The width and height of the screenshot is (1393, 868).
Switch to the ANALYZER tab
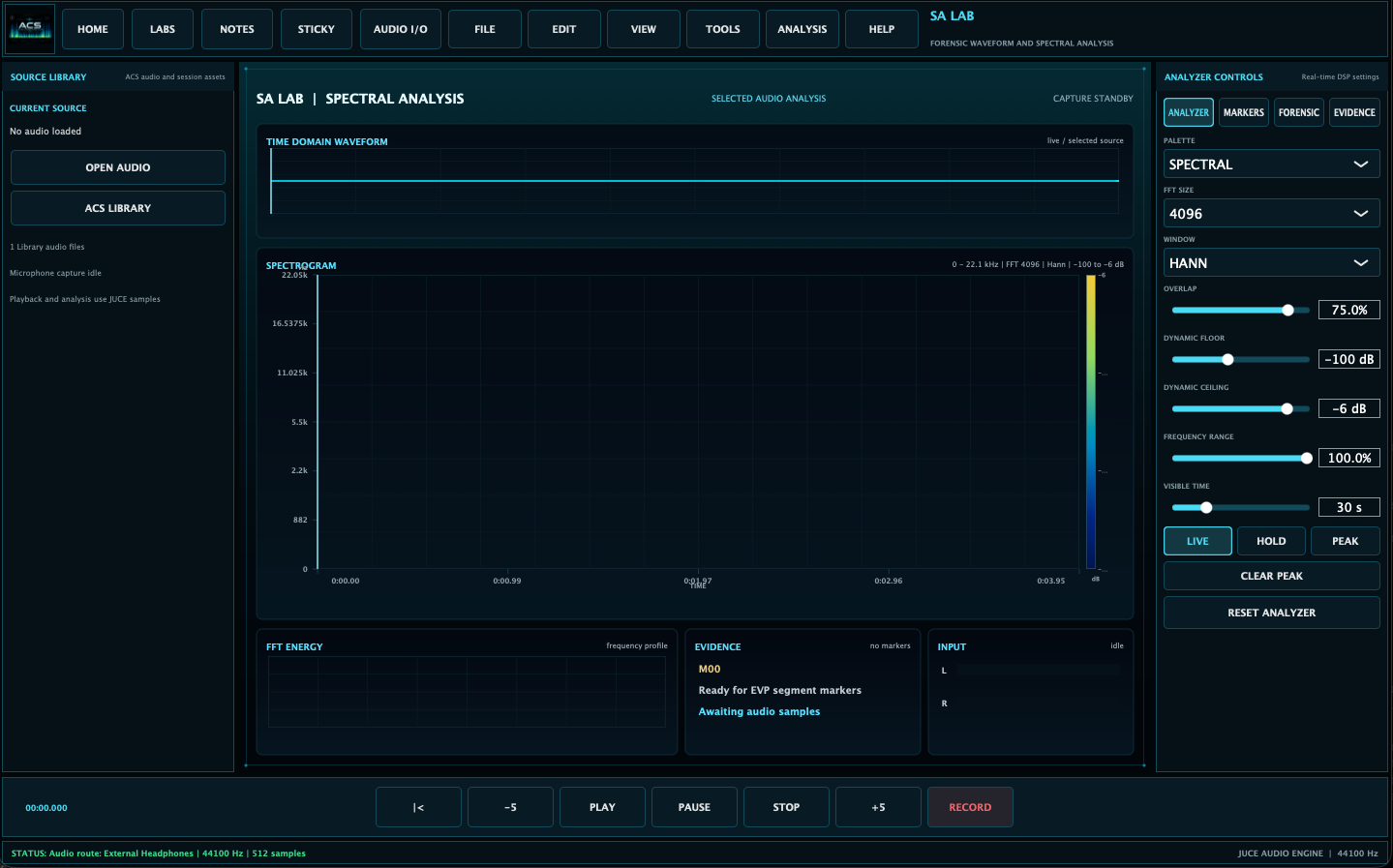coord(1189,112)
